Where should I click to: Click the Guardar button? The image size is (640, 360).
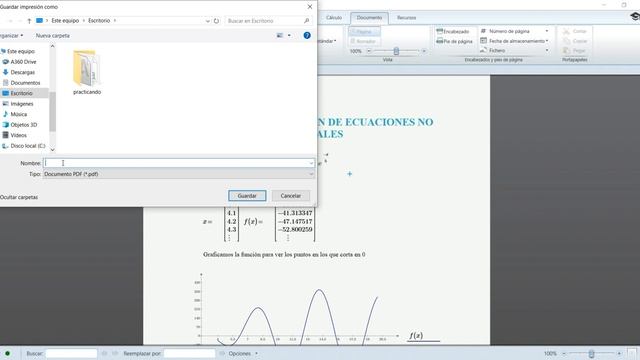pyautogui.click(x=247, y=196)
